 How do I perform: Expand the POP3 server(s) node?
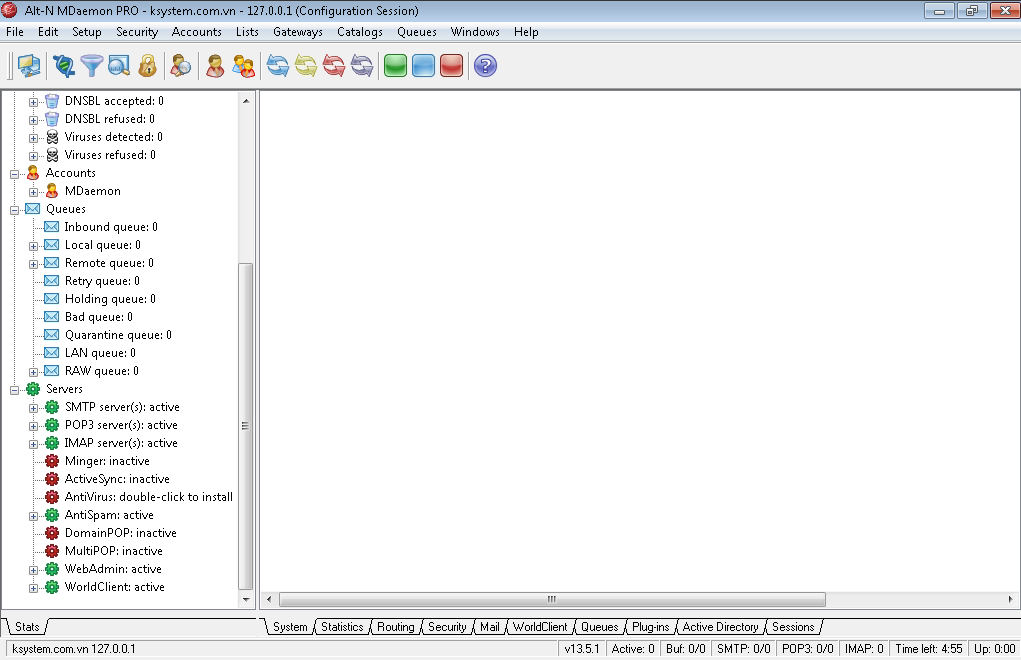[x=33, y=426]
